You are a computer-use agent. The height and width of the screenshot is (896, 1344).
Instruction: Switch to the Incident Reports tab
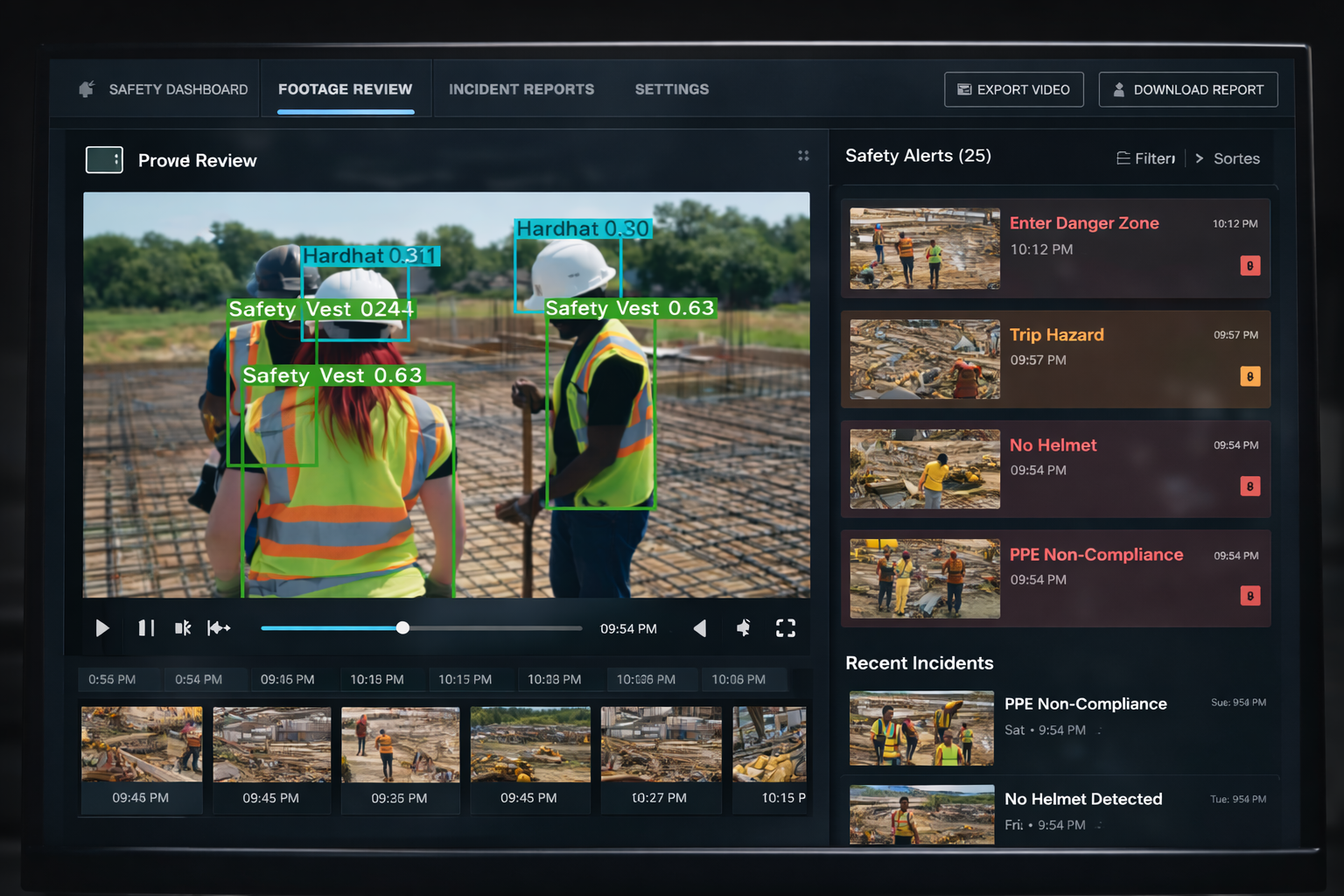pos(521,88)
